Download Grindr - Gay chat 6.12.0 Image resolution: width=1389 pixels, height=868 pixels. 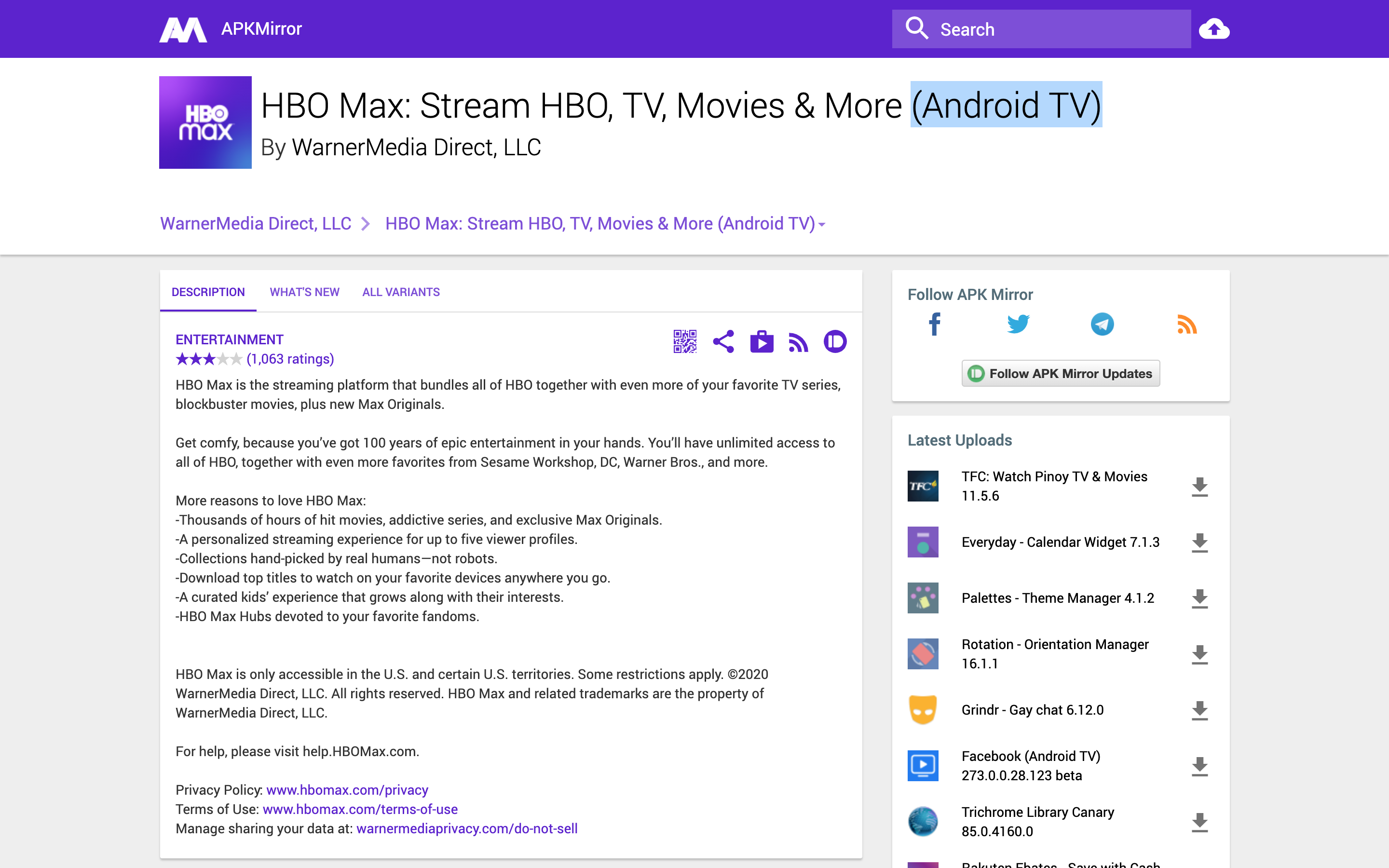[1200, 709]
